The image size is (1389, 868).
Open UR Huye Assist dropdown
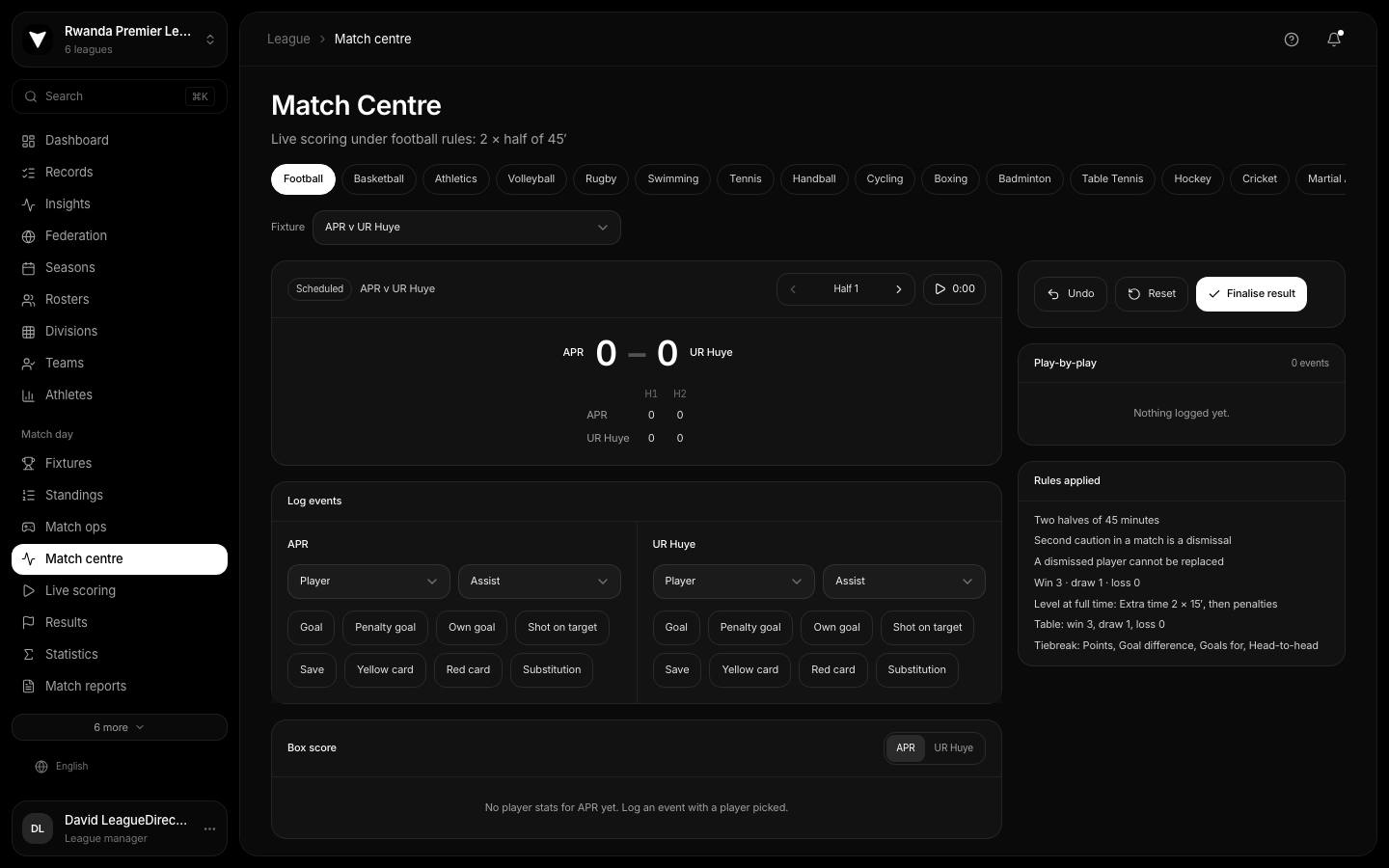click(904, 582)
